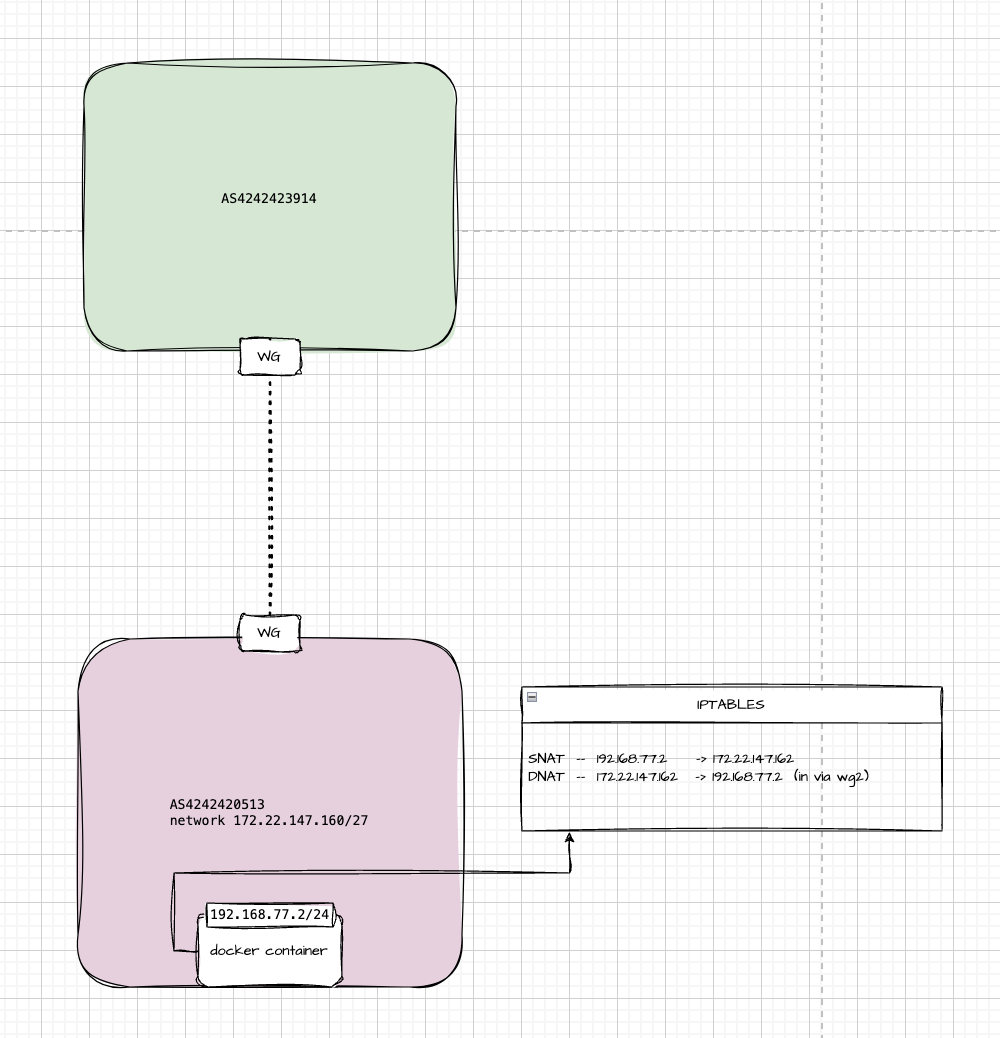Click the vertical dashed page break line
This screenshot has height=1038, width=1000.
(x=822, y=450)
